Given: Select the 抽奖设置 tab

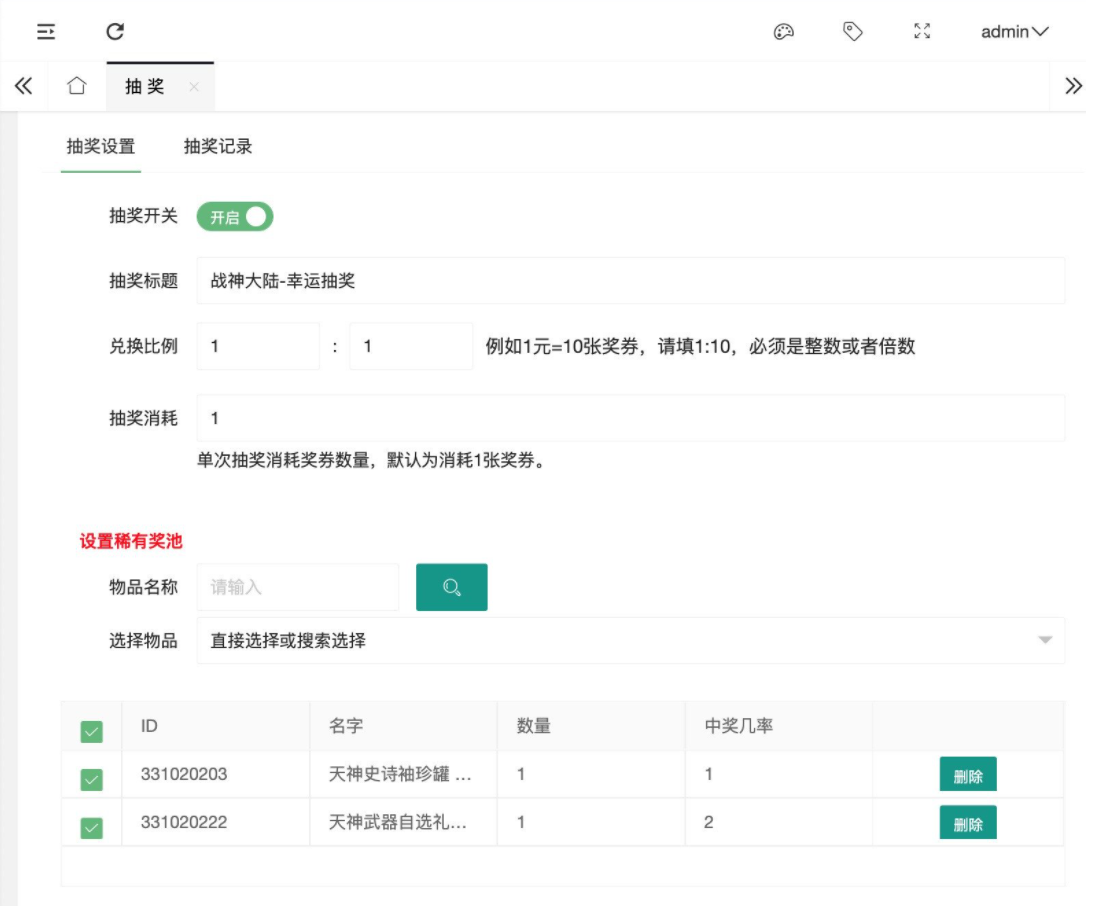Looking at the screenshot, I should click(101, 147).
